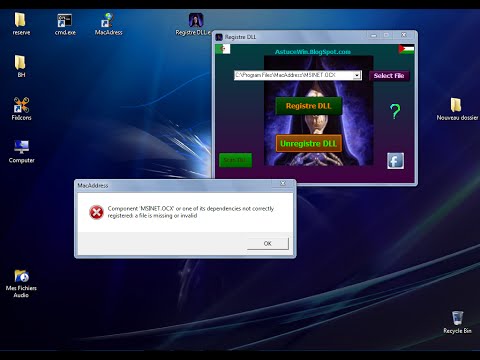
Task: Click the MacAddress dialog title text
Action: tap(93, 186)
